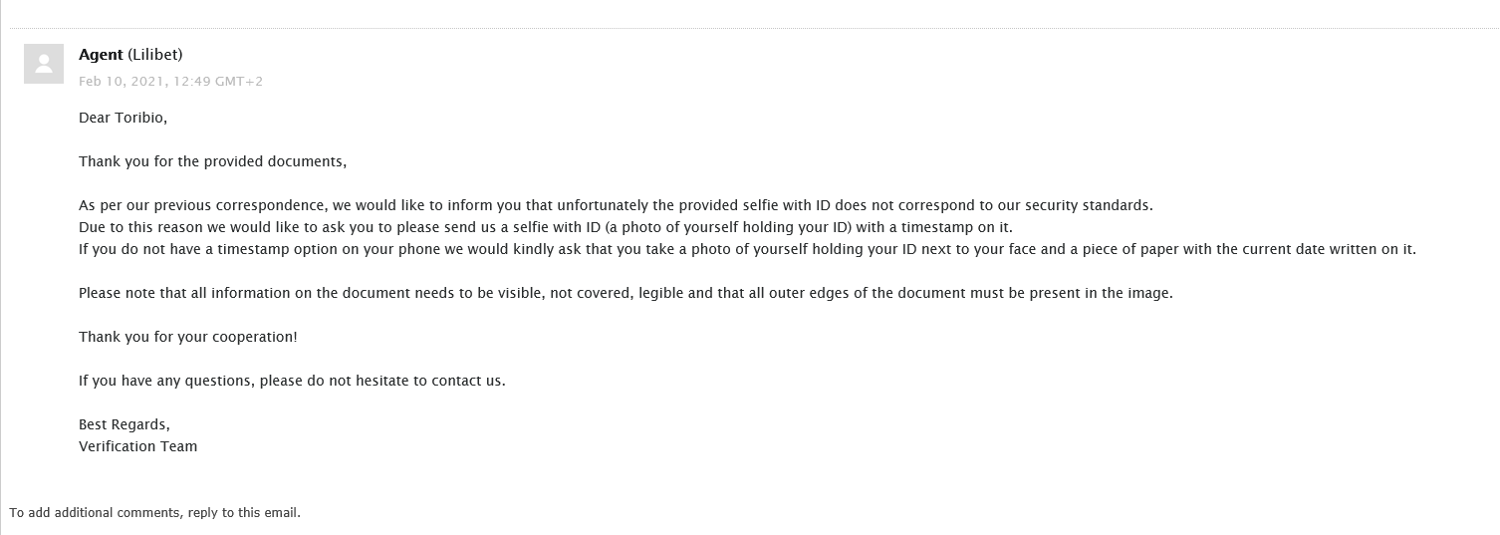Image resolution: width=1500 pixels, height=535 pixels.
Task: Click the "If you have any questions" line
Action: pos(292,381)
